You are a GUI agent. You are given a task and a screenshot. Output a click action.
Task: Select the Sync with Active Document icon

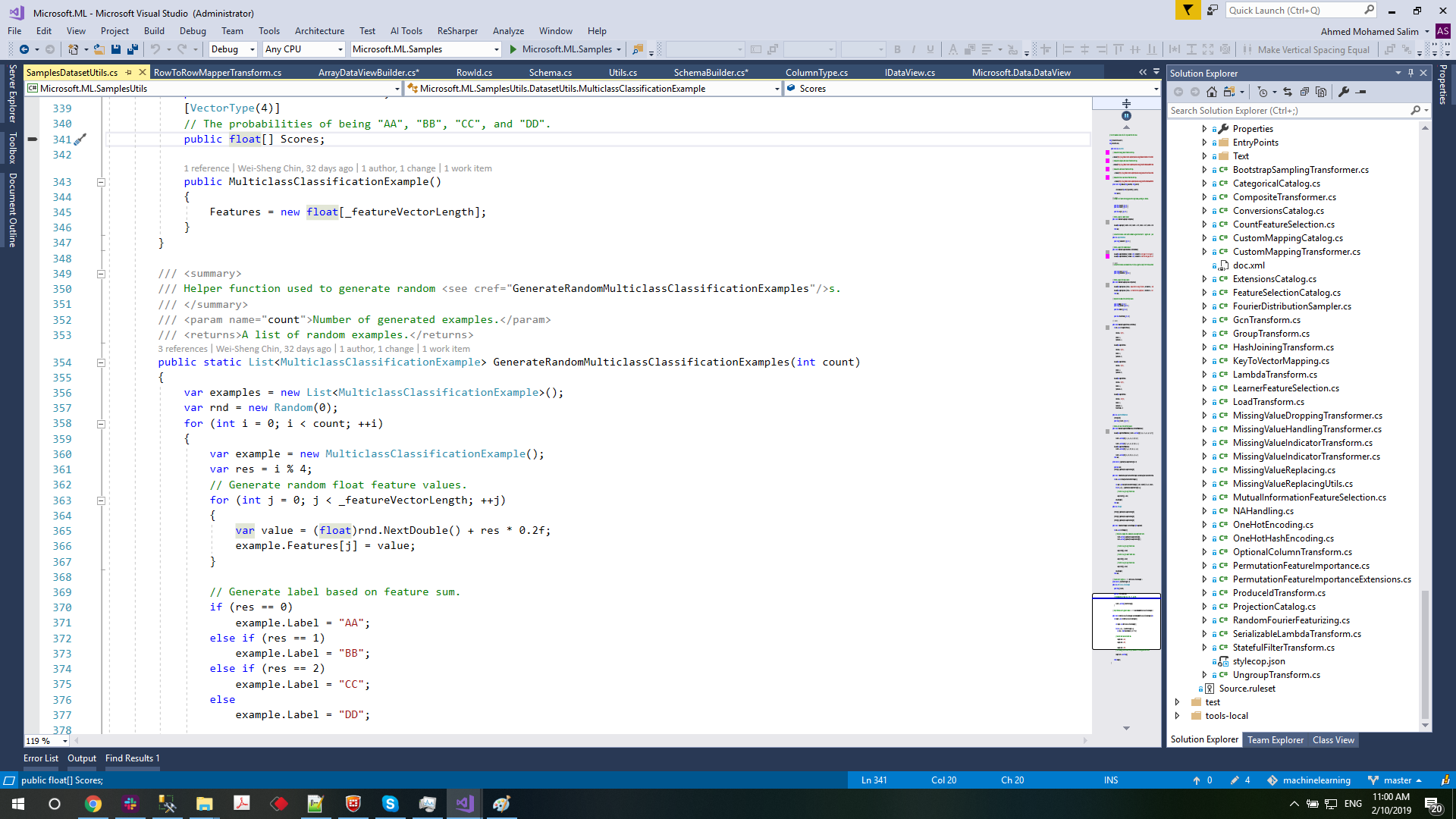(x=1288, y=91)
